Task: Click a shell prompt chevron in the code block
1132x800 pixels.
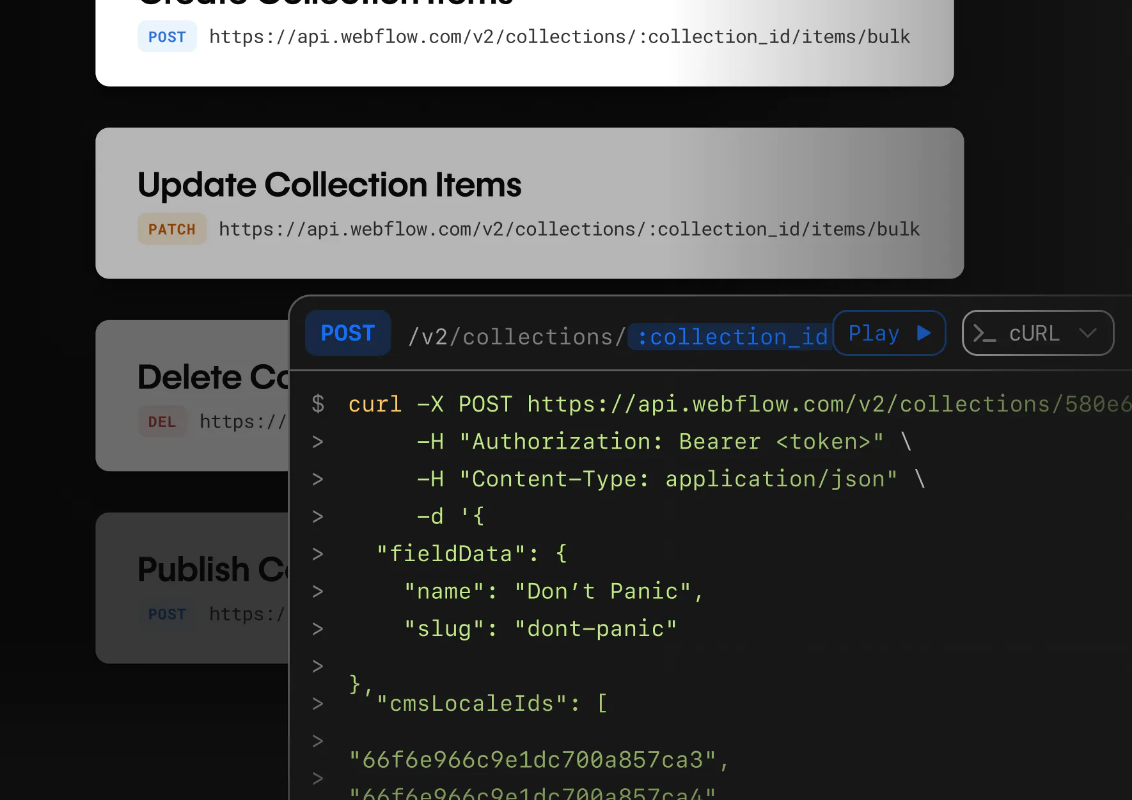Action: pos(317,440)
